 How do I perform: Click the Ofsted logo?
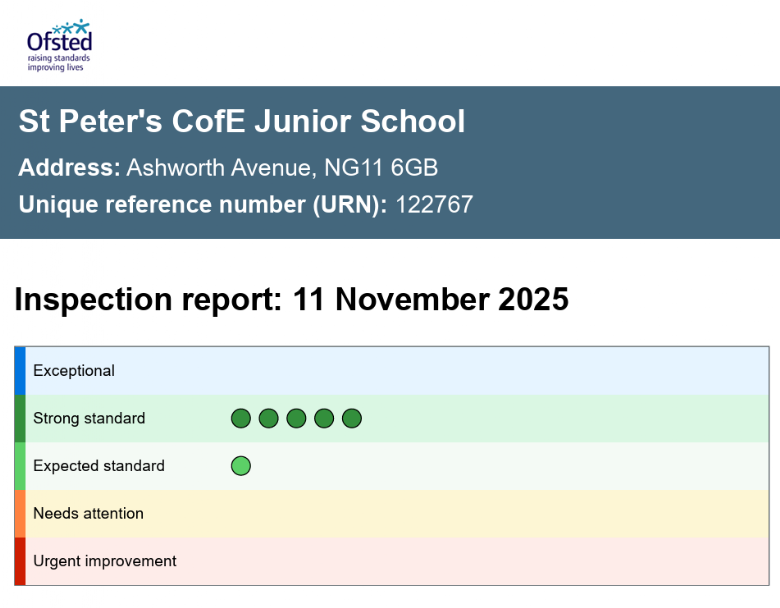pyautogui.click(x=59, y=46)
